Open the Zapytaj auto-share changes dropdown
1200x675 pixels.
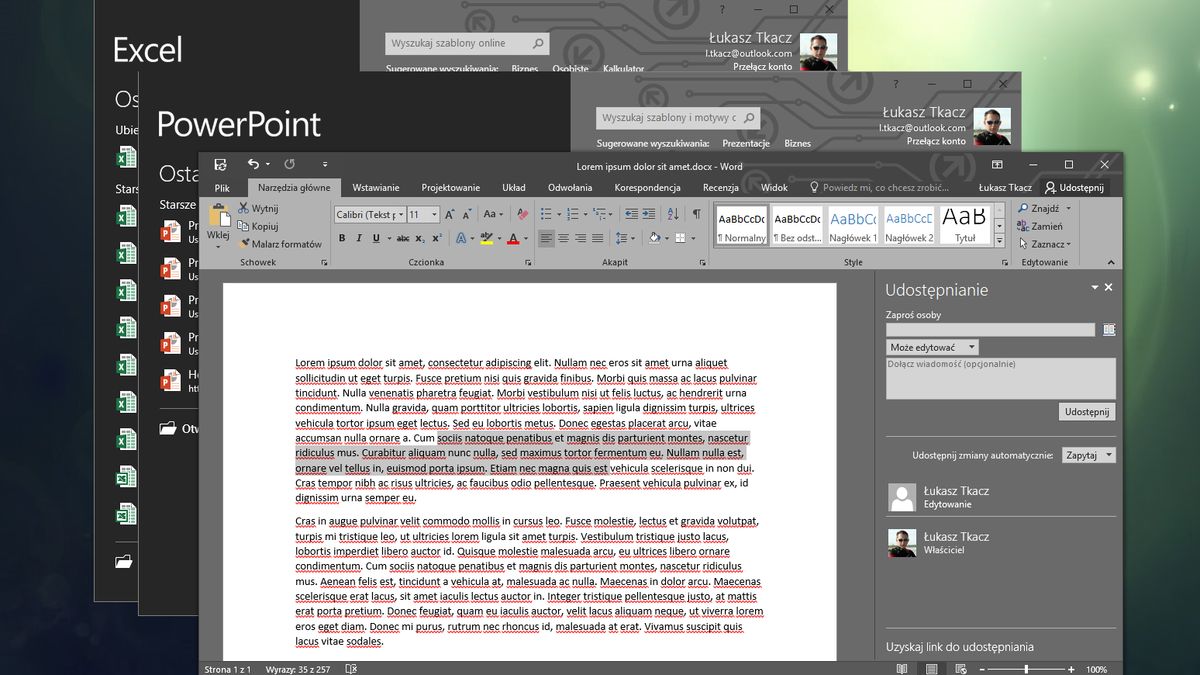(1089, 455)
